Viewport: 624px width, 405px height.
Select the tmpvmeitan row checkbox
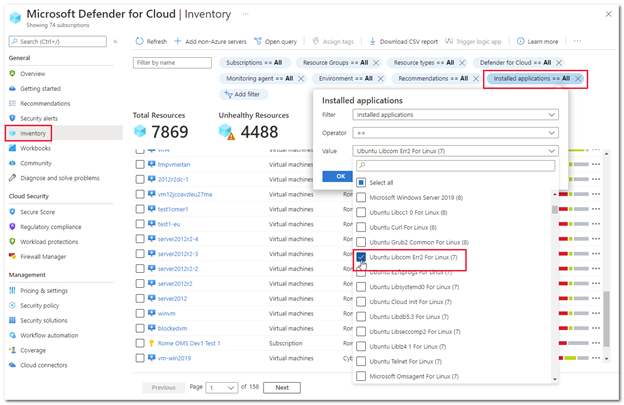click(140, 164)
